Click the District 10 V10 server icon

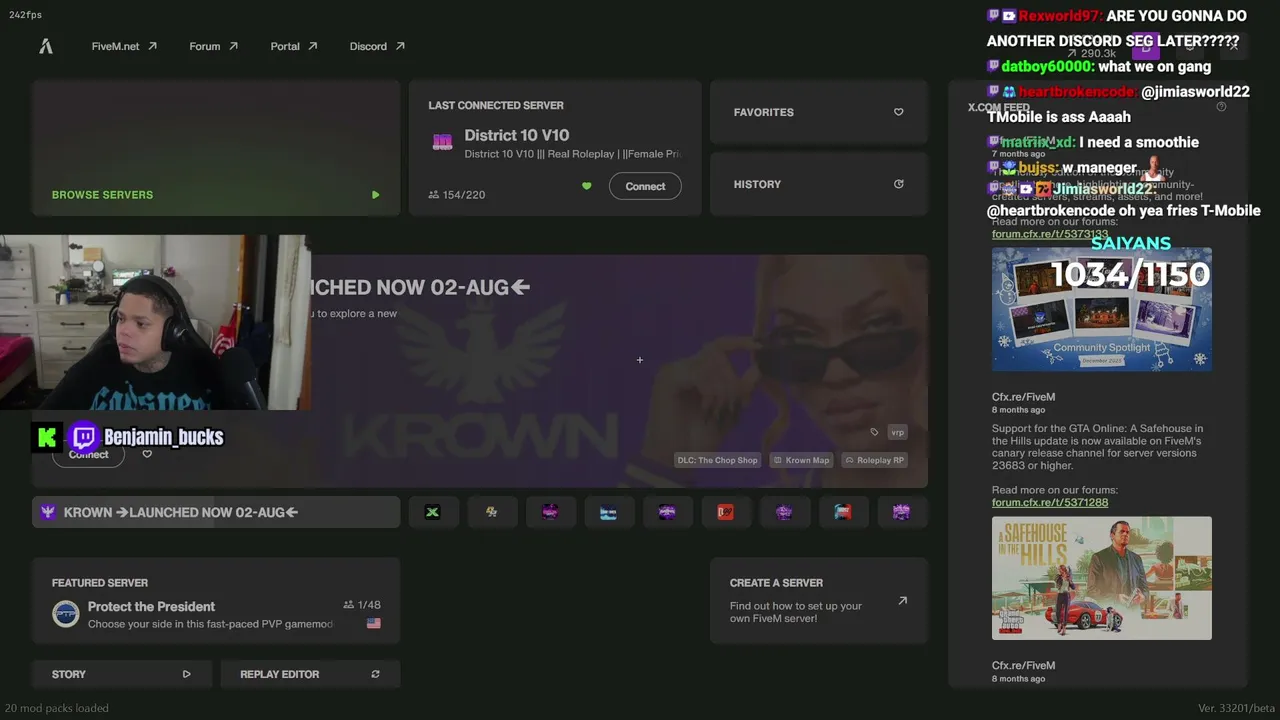[x=442, y=142]
